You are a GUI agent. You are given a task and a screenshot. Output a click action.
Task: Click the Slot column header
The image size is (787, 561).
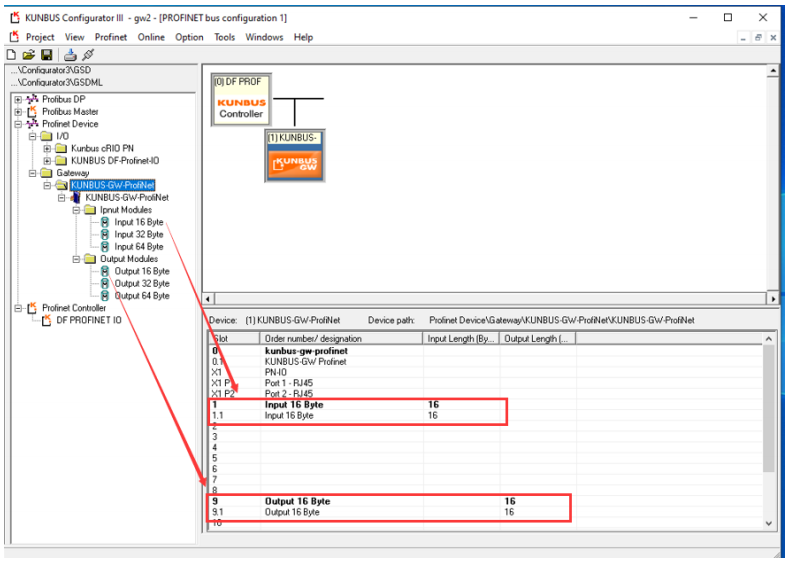(x=234, y=339)
